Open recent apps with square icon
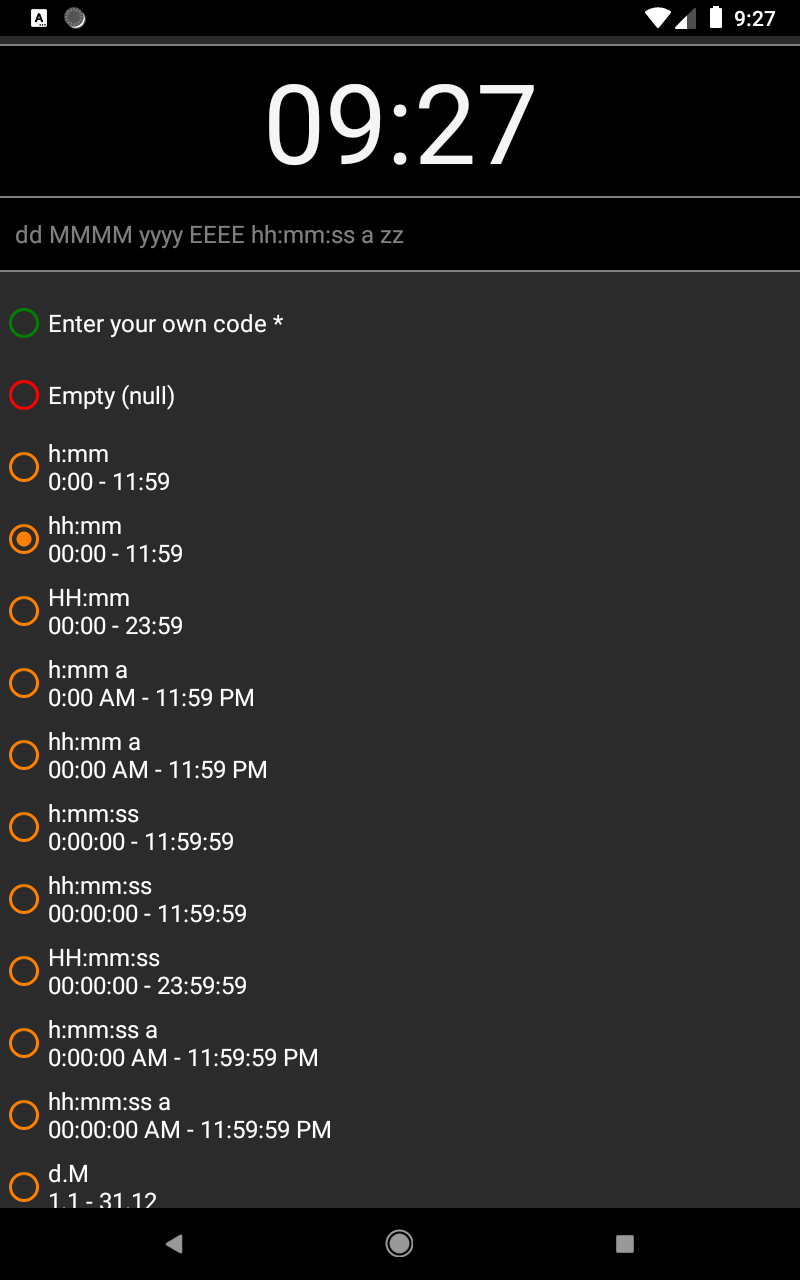The height and width of the screenshot is (1280, 800). pos(625,1243)
